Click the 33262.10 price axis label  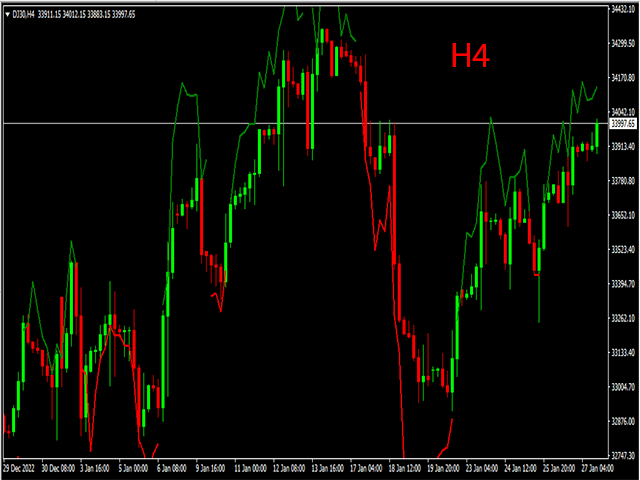623,318
